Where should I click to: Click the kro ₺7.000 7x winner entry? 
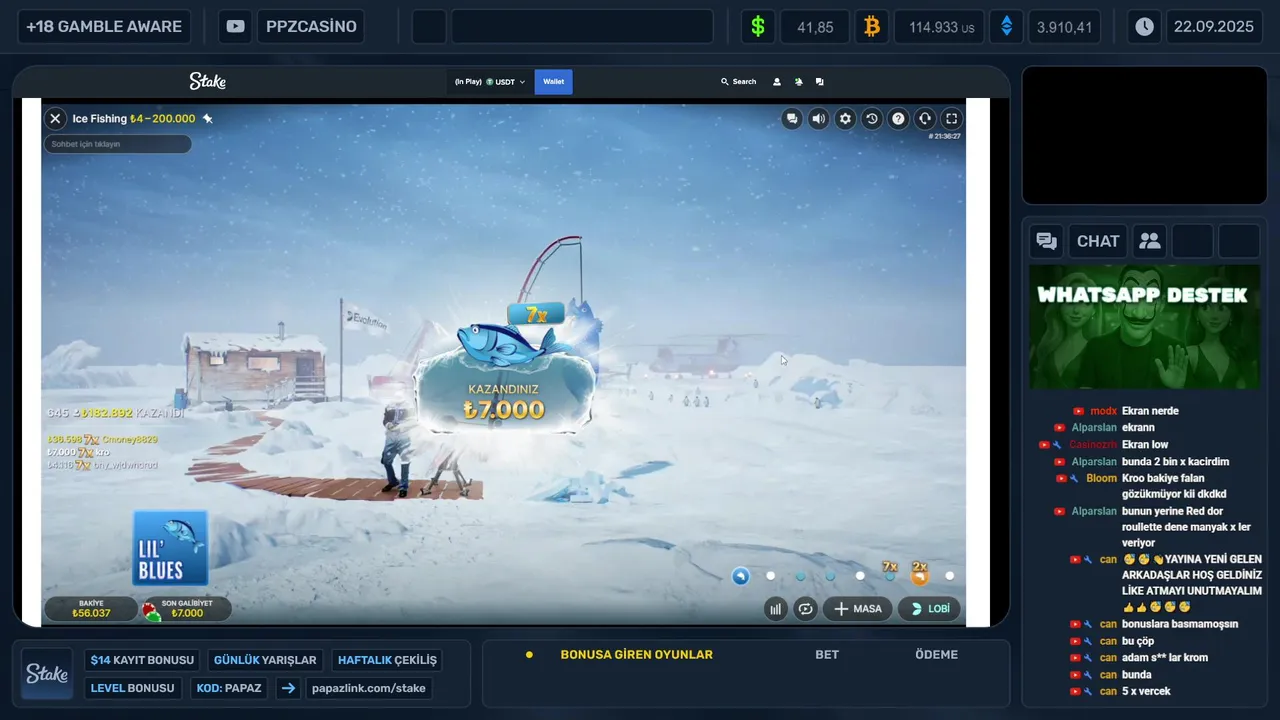pyautogui.click(x=78, y=452)
